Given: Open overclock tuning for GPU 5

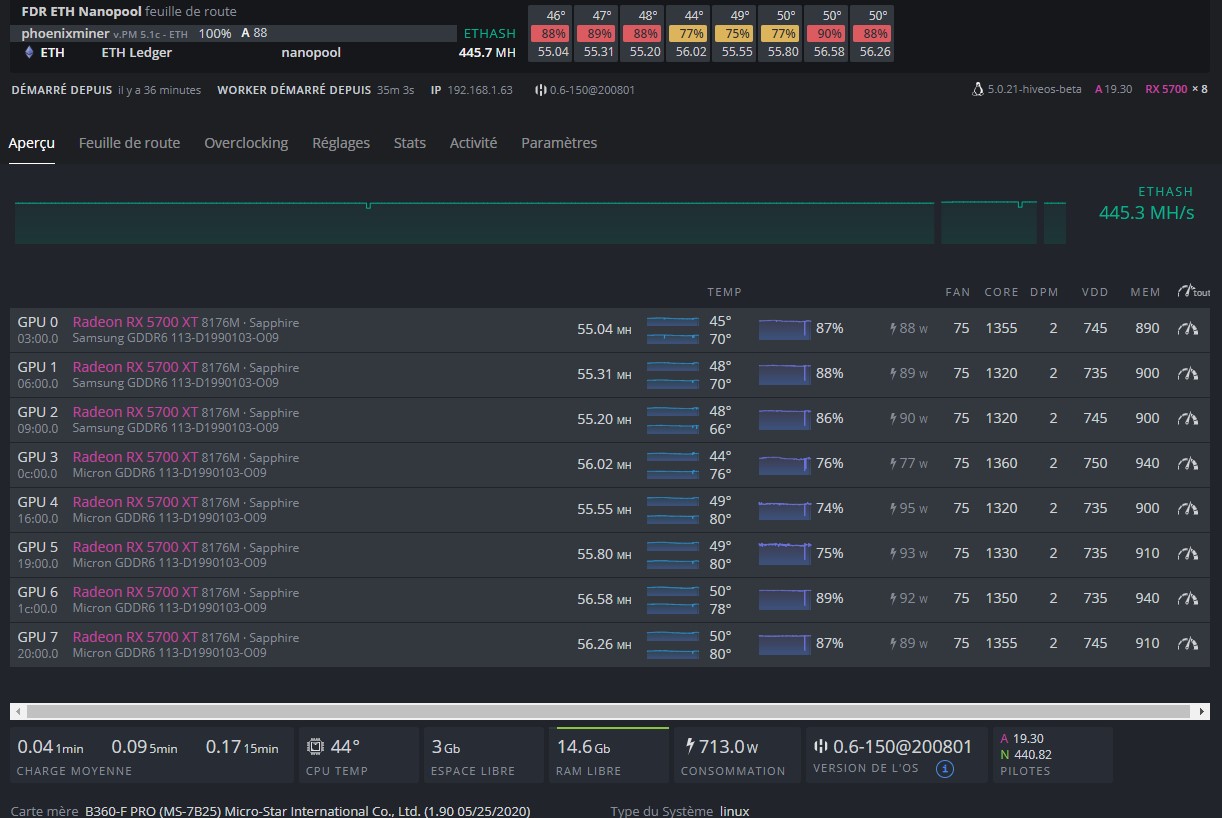Looking at the screenshot, I should click(x=1188, y=553).
